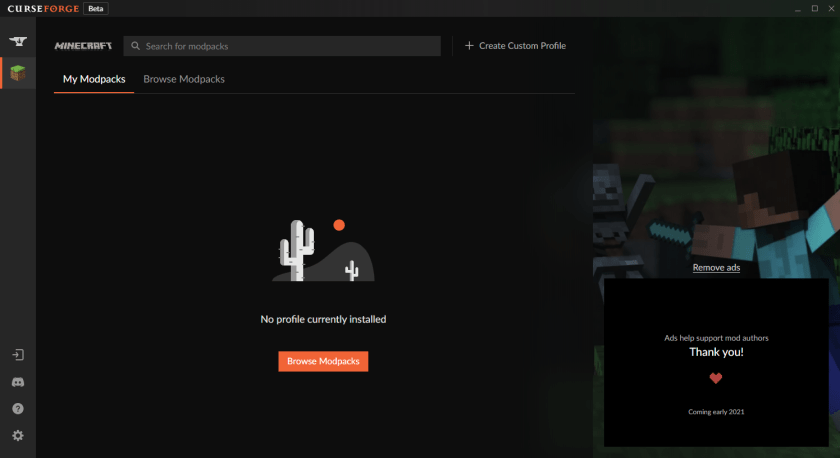Click the anvil home icon in sidebar
This screenshot has height=458, width=840.
coord(17,41)
